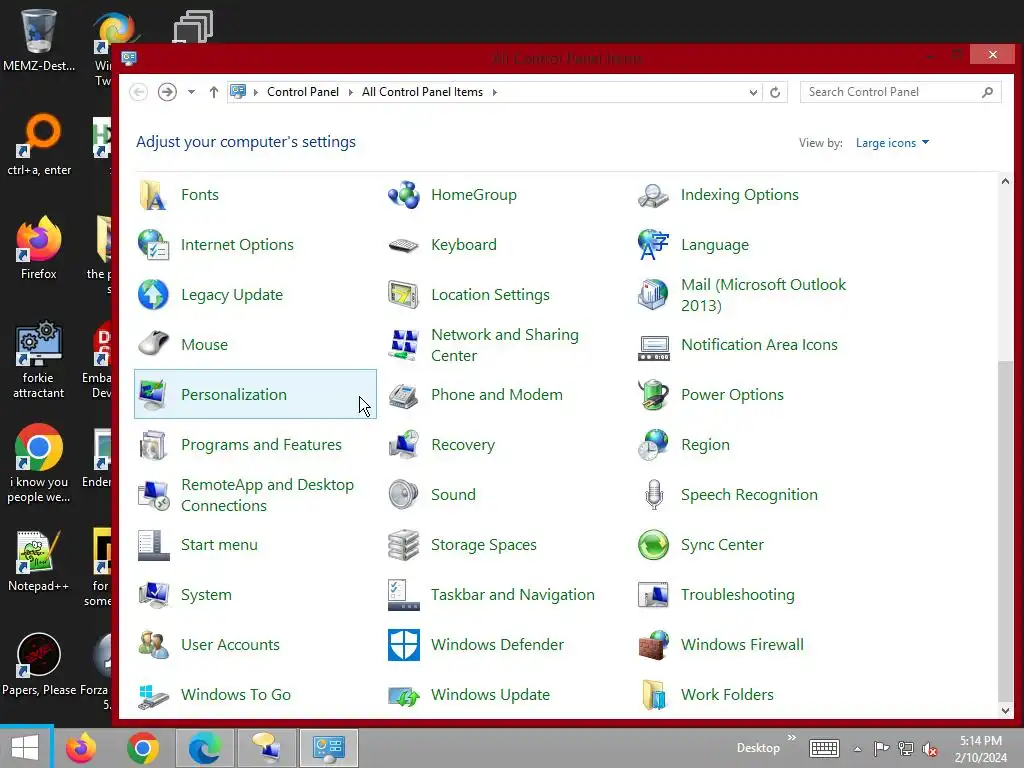Open Windows To Go icon
Screen dimensions: 1024x768
[153, 695]
